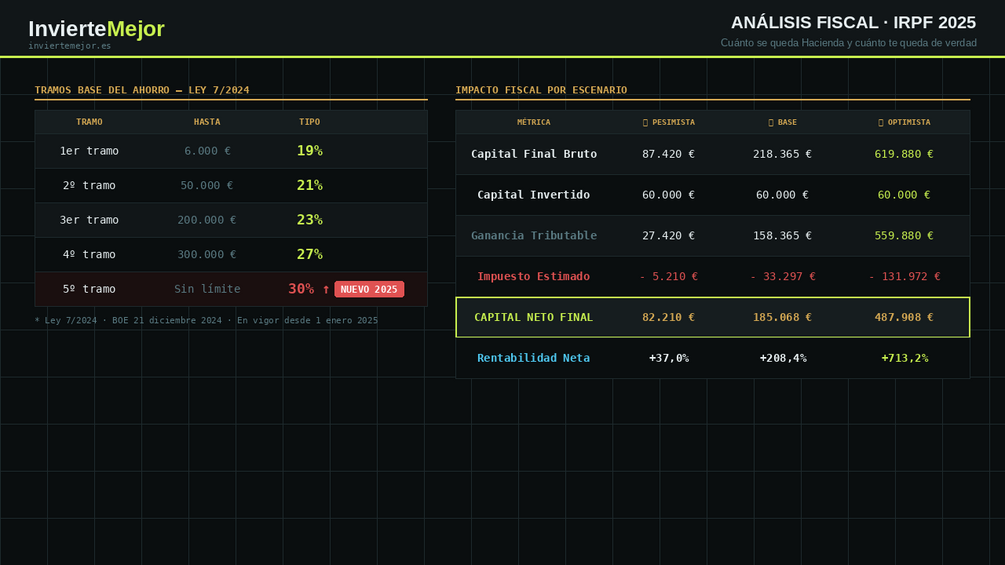Image resolution: width=1005 pixels, height=565 pixels.
Task: Click the InvierteMejor logo title
Action: (x=96, y=28)
